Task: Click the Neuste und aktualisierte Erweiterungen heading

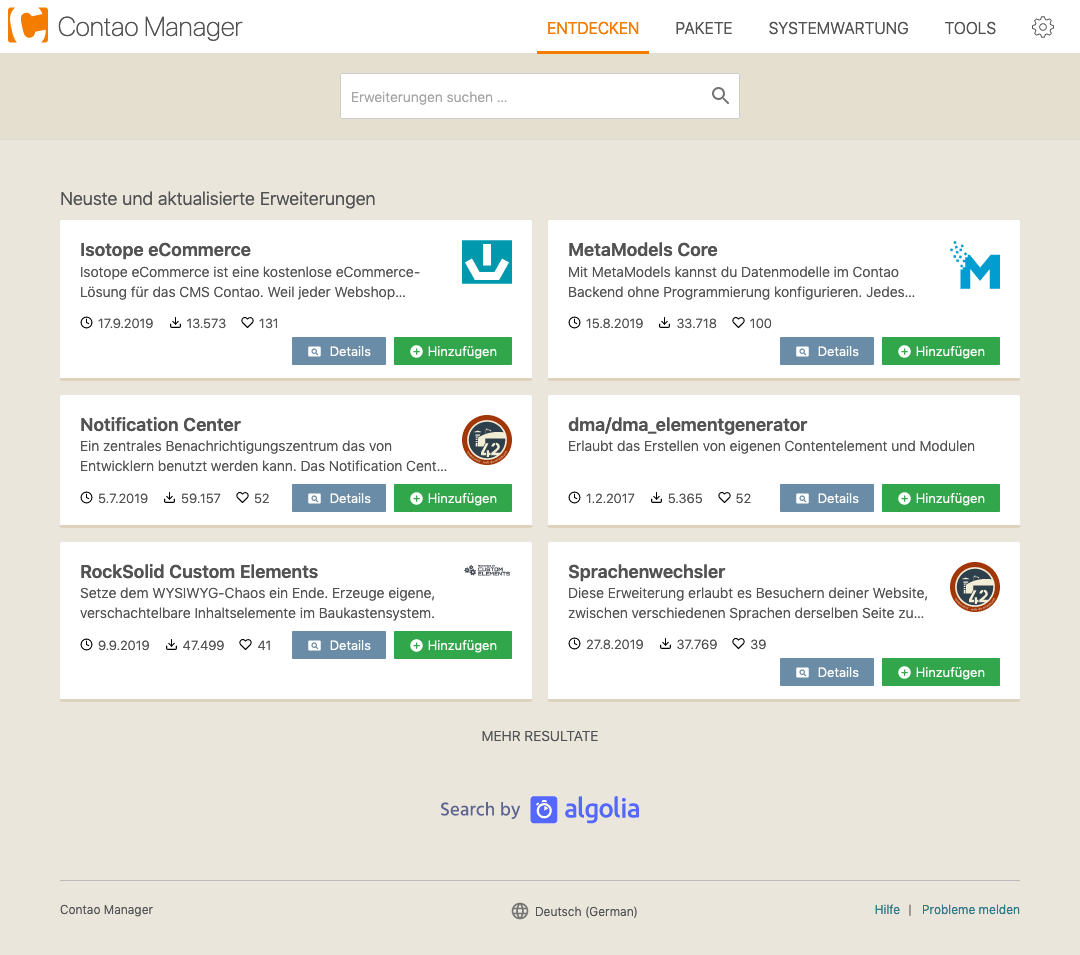Action: point(218,199)
